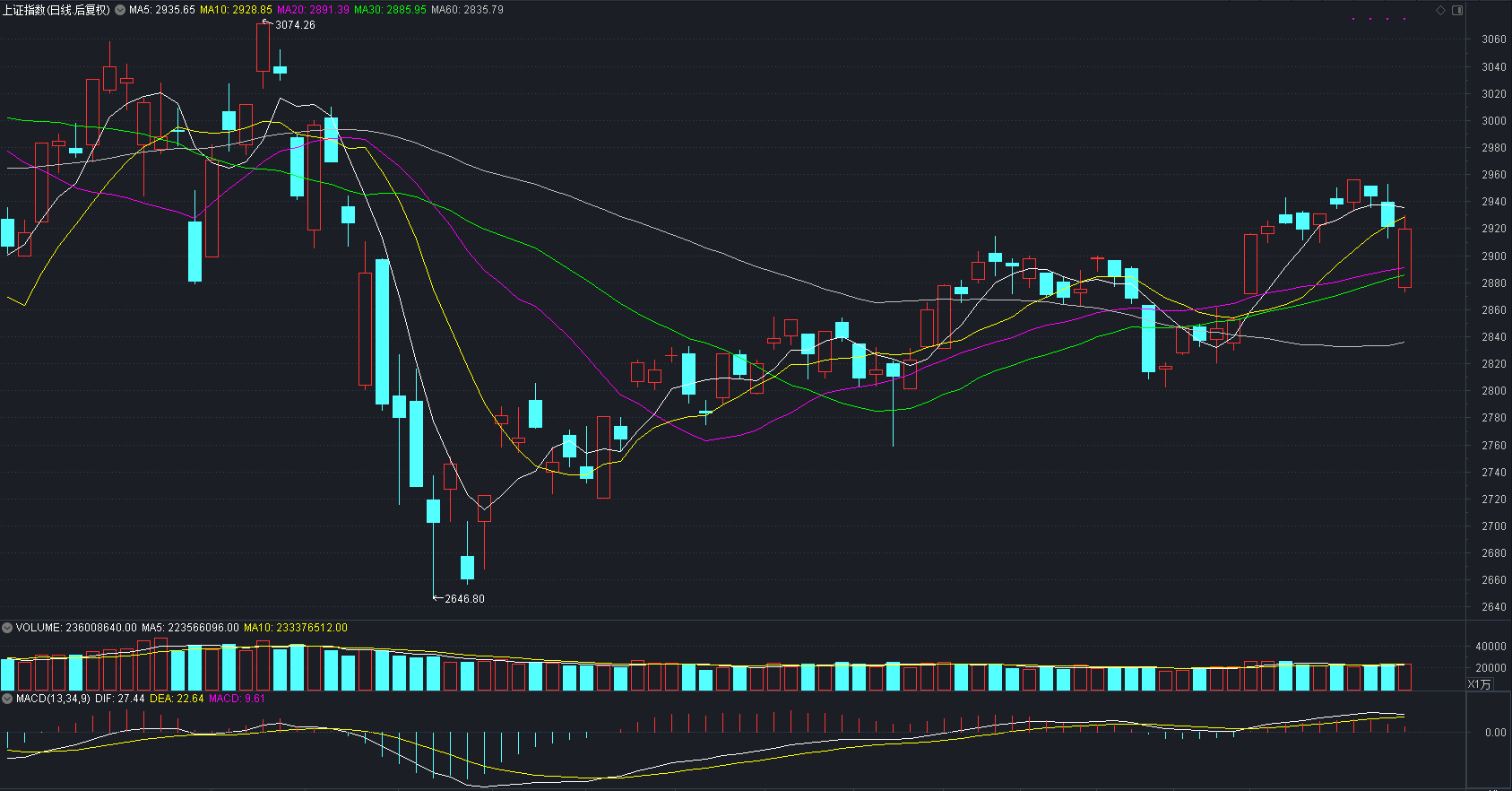Click the diamond marker icon at top right
1512x791 pixels.
pos(1441,11)
